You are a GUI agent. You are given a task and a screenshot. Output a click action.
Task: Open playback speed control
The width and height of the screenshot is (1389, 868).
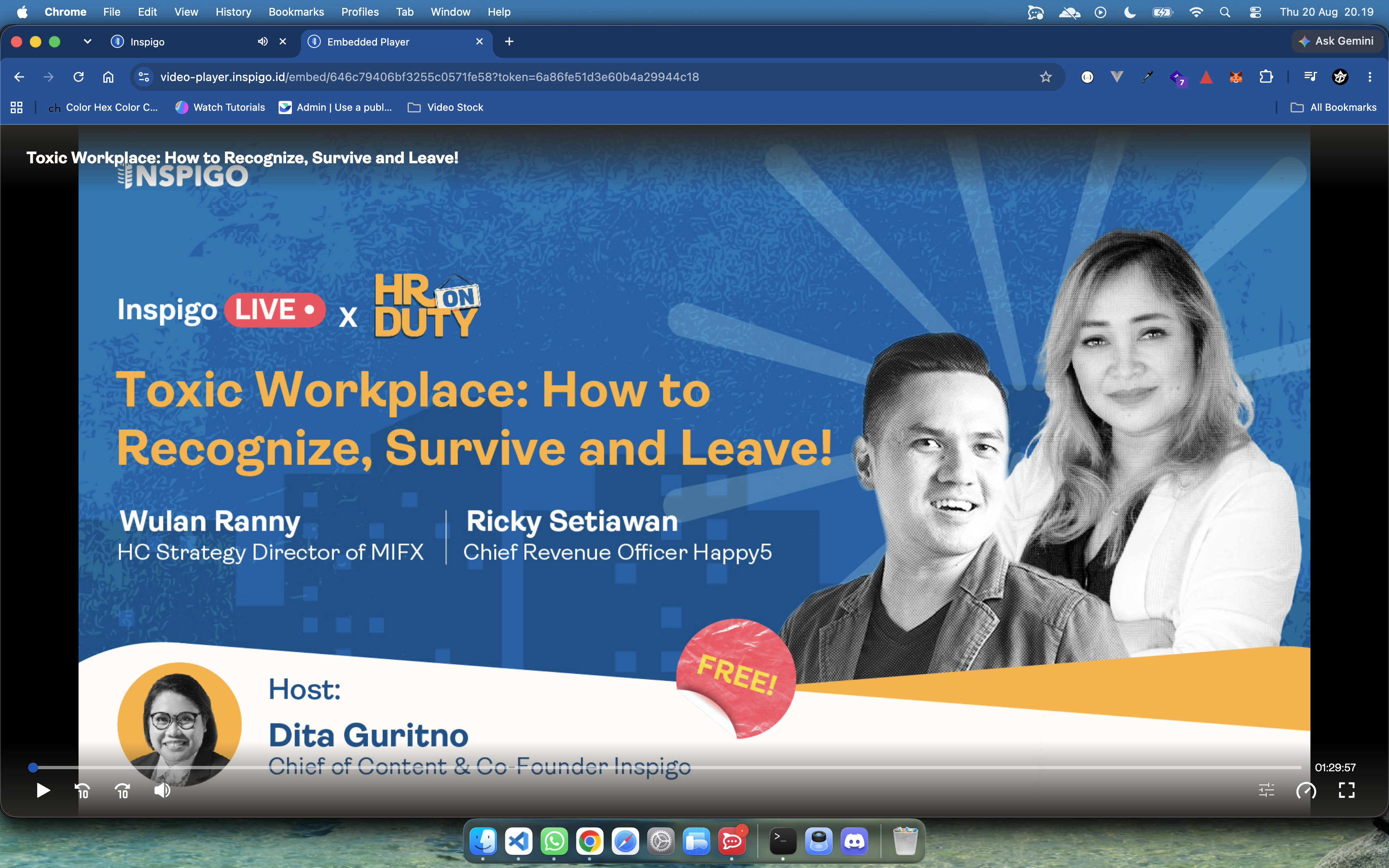coord(1306,790)
